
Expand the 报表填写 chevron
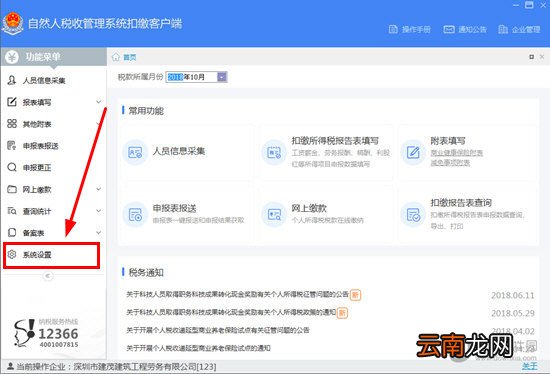pyautogui.click(x=99, y=102)
